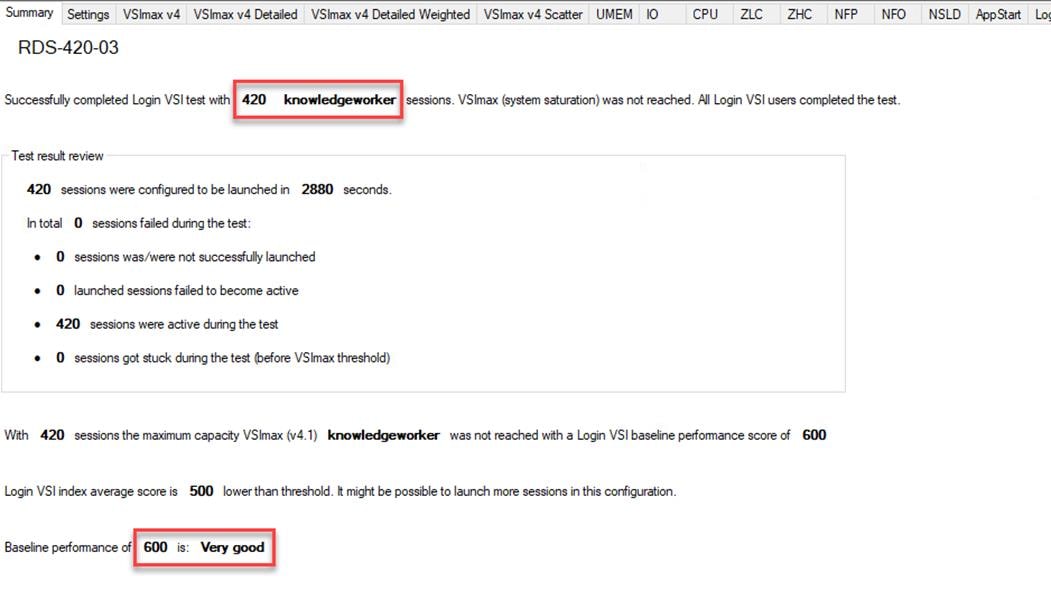The image size is (1051, 599).
Task: Click the 'Very good' baseline rating
Action: pos(233,547)
